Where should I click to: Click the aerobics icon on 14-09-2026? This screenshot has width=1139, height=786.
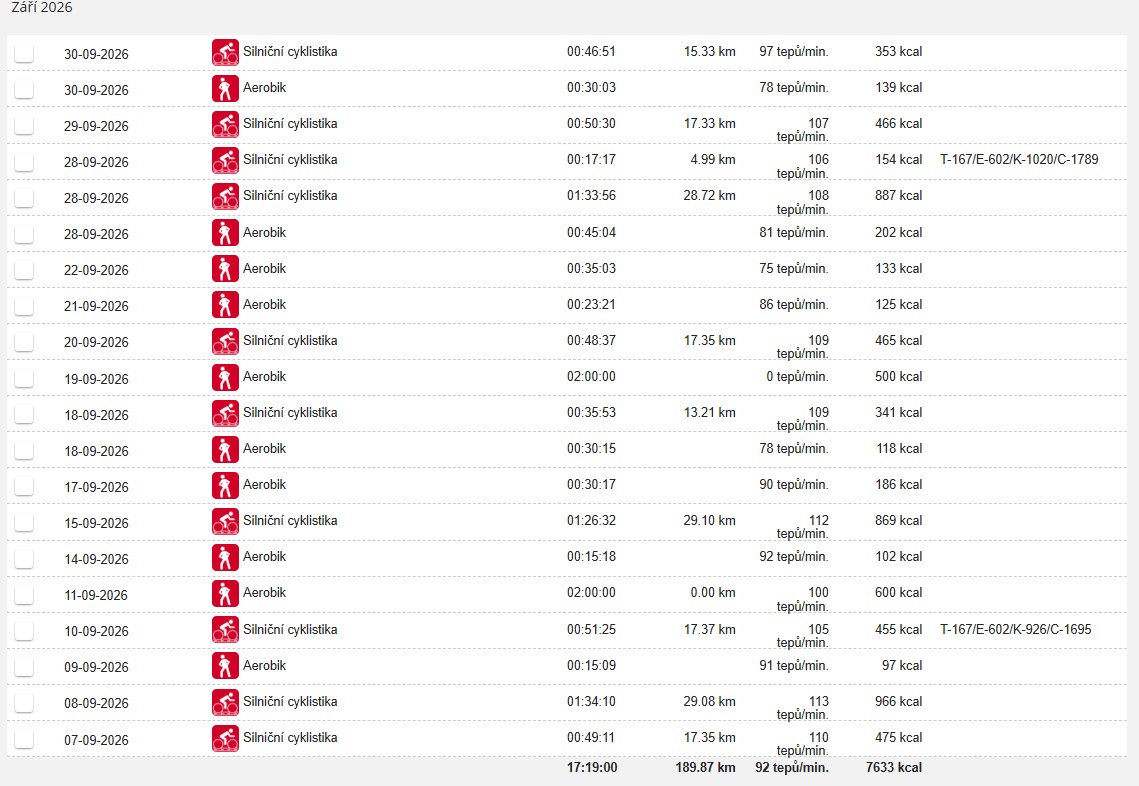point(225,557)
